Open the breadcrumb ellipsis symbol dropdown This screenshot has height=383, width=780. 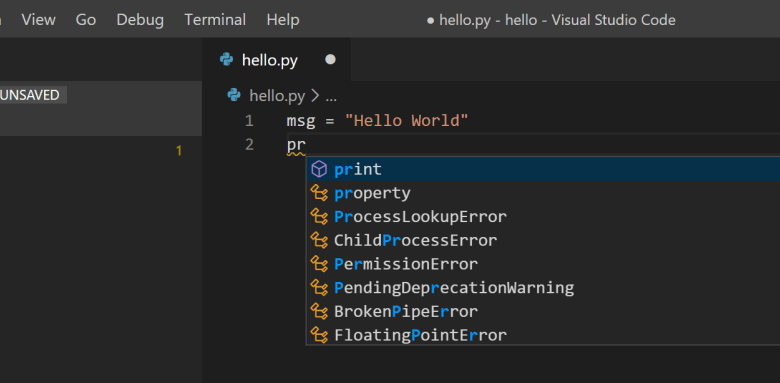click(x=331, y=96)
